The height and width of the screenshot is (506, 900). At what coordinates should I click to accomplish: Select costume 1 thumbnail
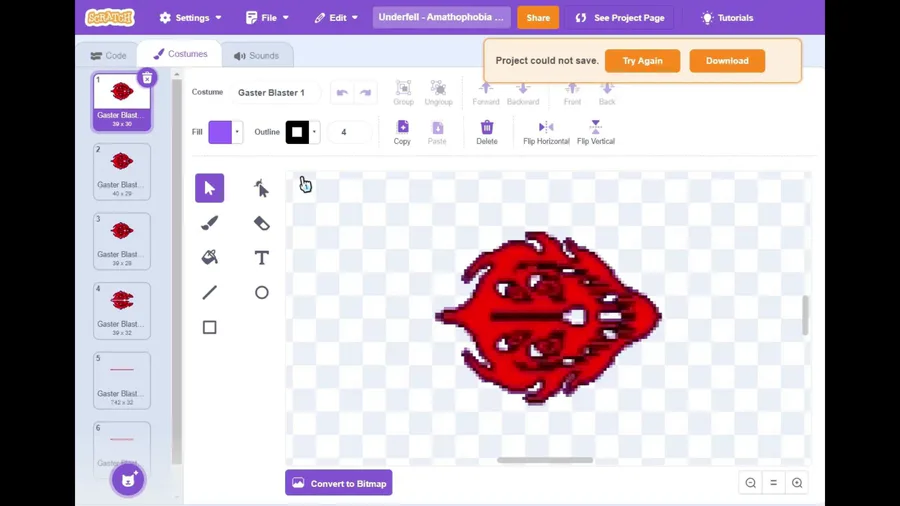tap(122, 103)
